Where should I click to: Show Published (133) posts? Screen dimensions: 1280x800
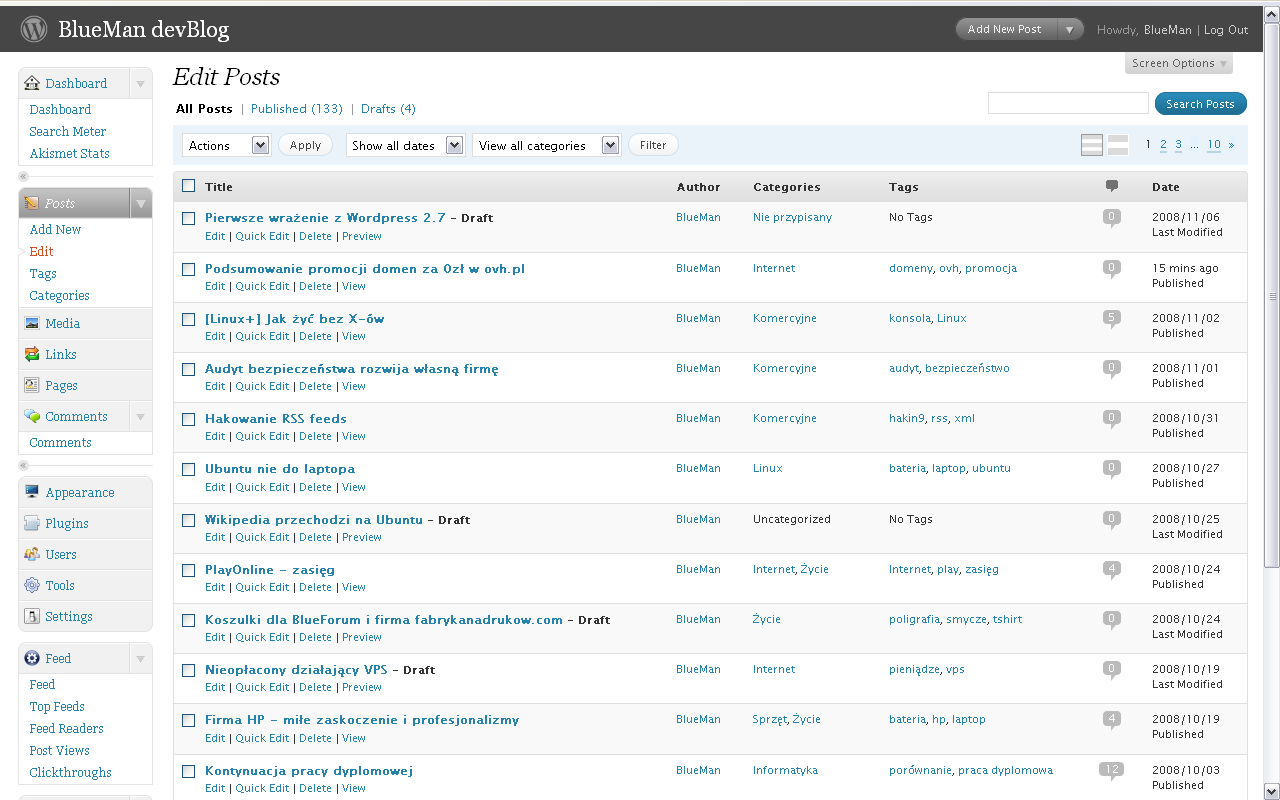coord(297,109)
